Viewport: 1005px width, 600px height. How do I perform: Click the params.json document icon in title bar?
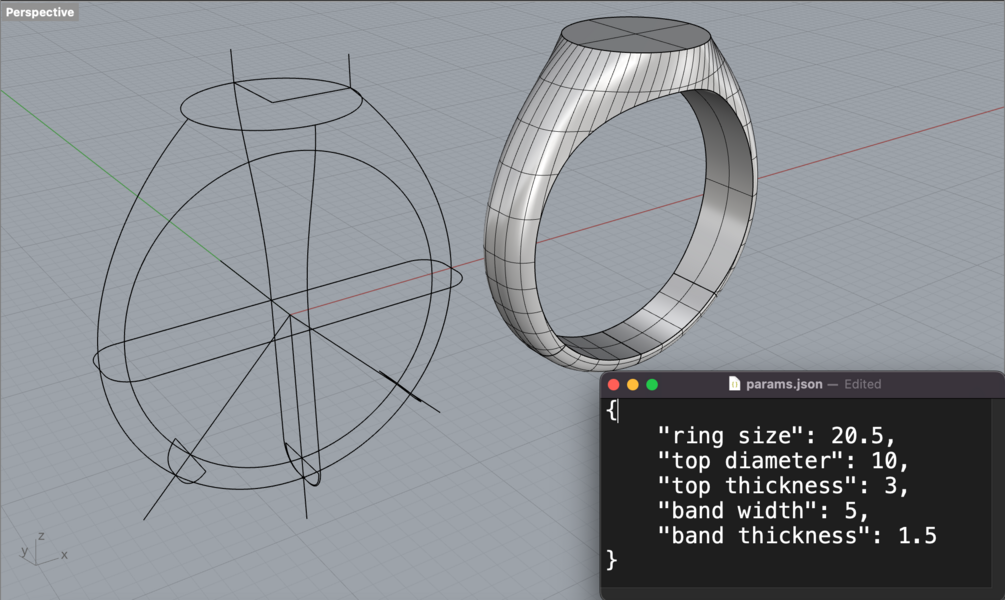click(x=735, y=384)
